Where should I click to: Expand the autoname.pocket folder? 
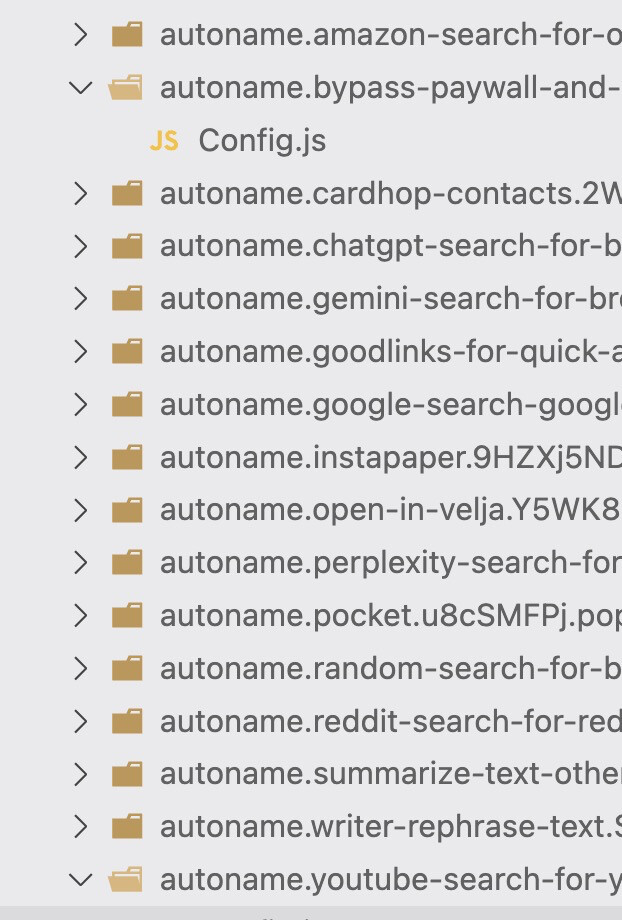click(x=80, y=615)
